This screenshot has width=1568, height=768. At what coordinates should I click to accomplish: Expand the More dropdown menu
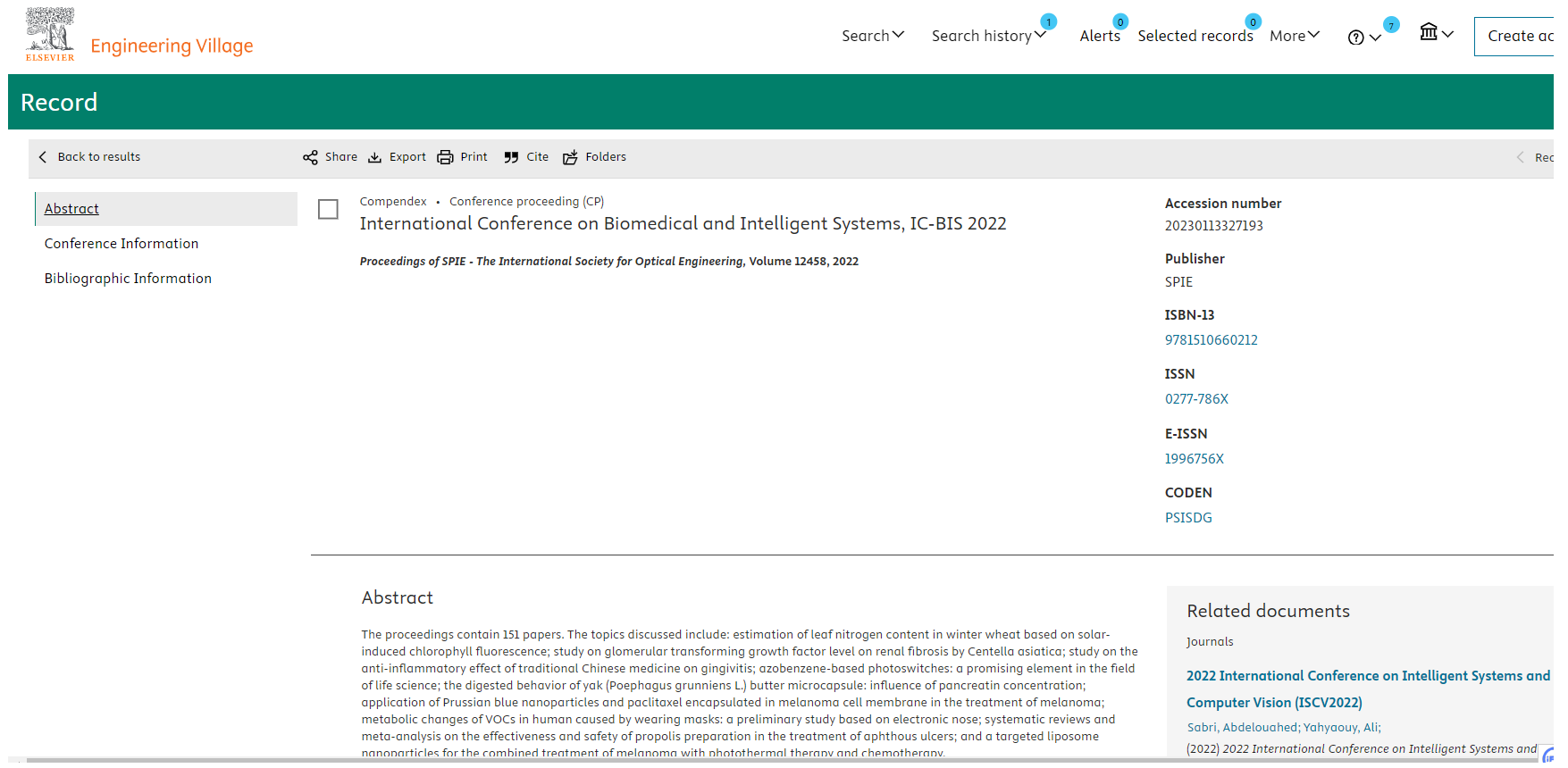[x=1294, y=36]
